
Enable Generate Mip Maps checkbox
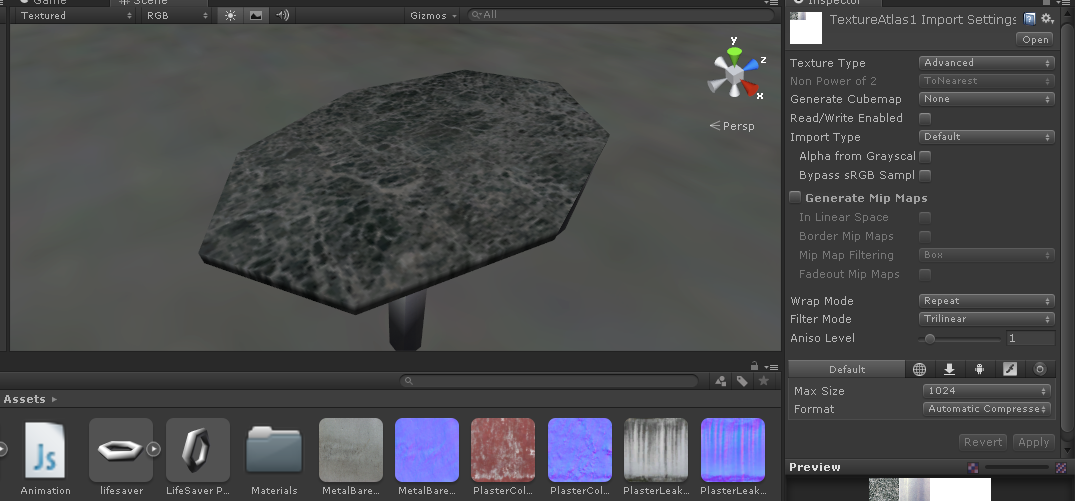[795, 197]
